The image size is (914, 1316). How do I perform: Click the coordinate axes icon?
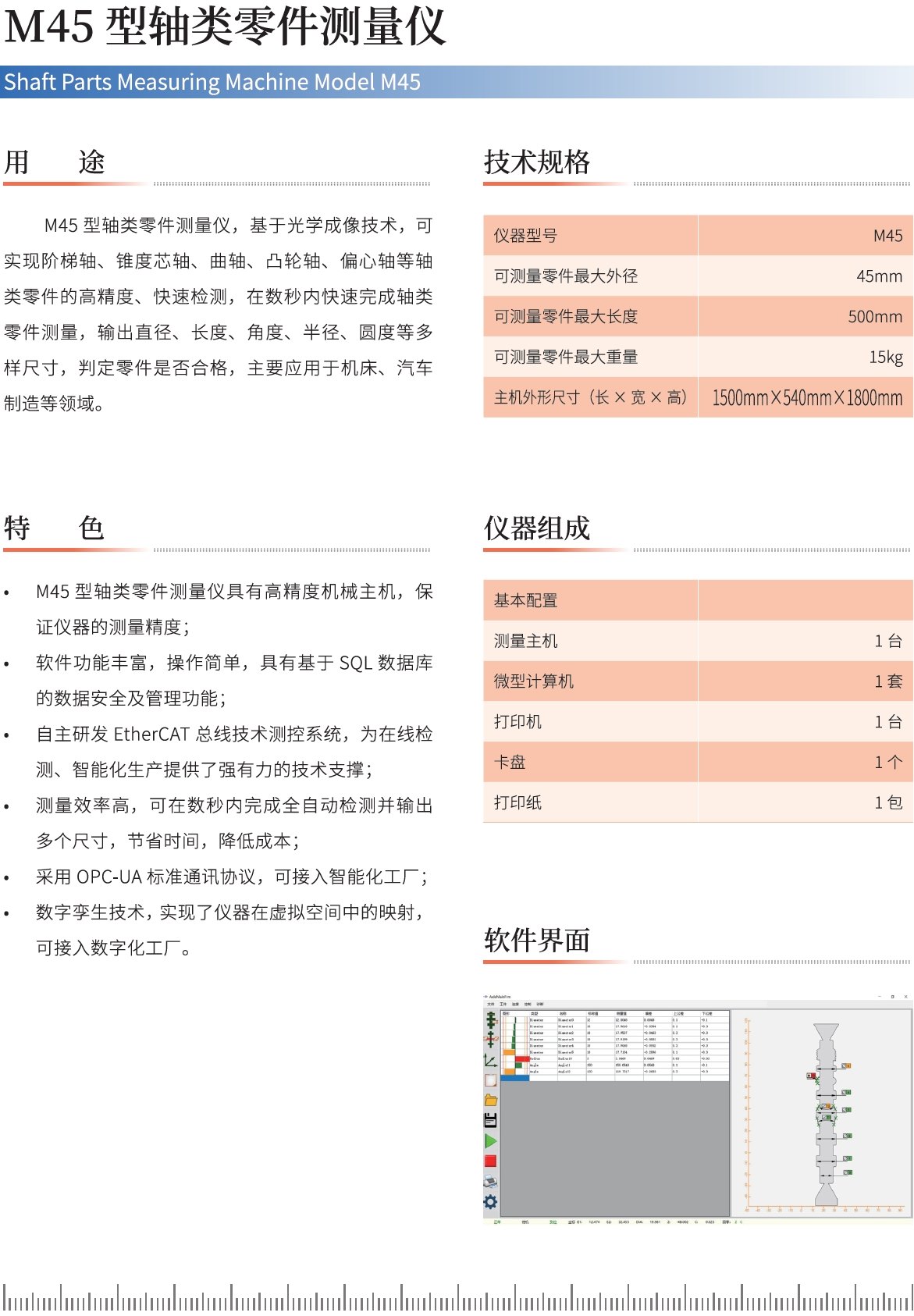pos(490,1060)
